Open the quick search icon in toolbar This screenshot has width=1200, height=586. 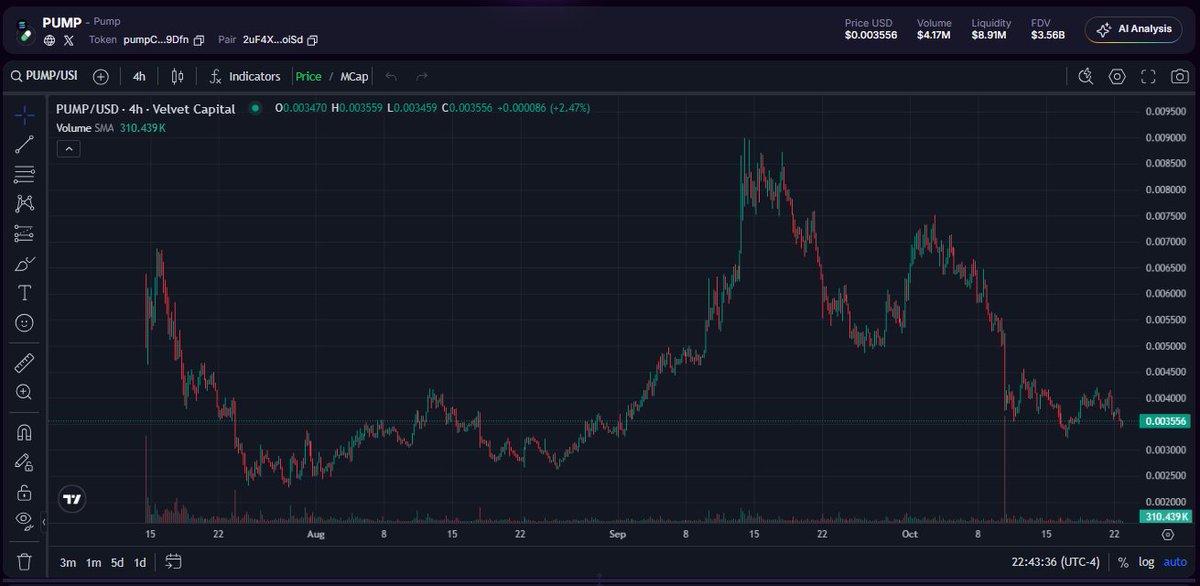(1086, 77)
